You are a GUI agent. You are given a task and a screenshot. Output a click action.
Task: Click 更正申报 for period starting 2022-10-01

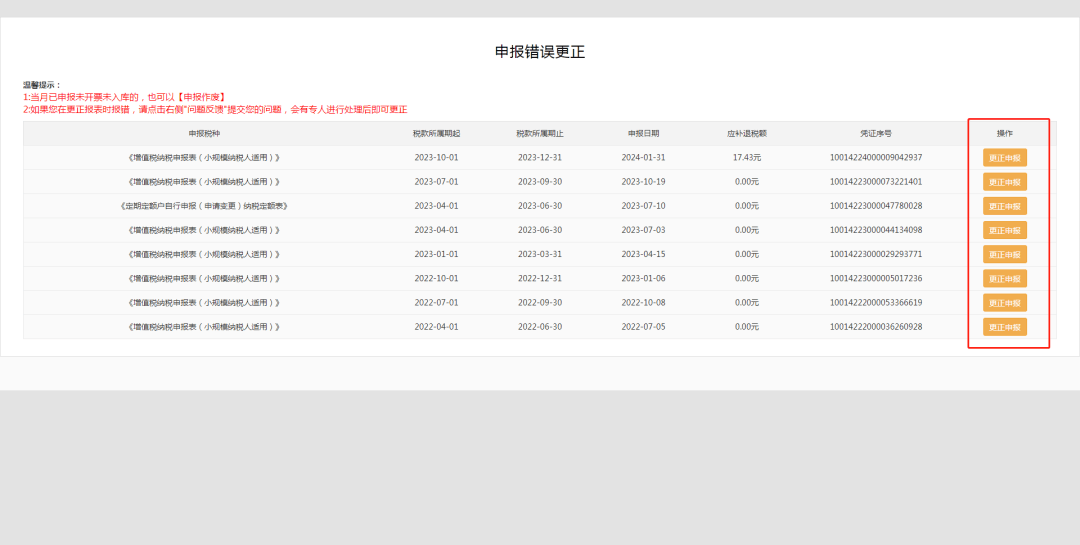(1004, 278)
